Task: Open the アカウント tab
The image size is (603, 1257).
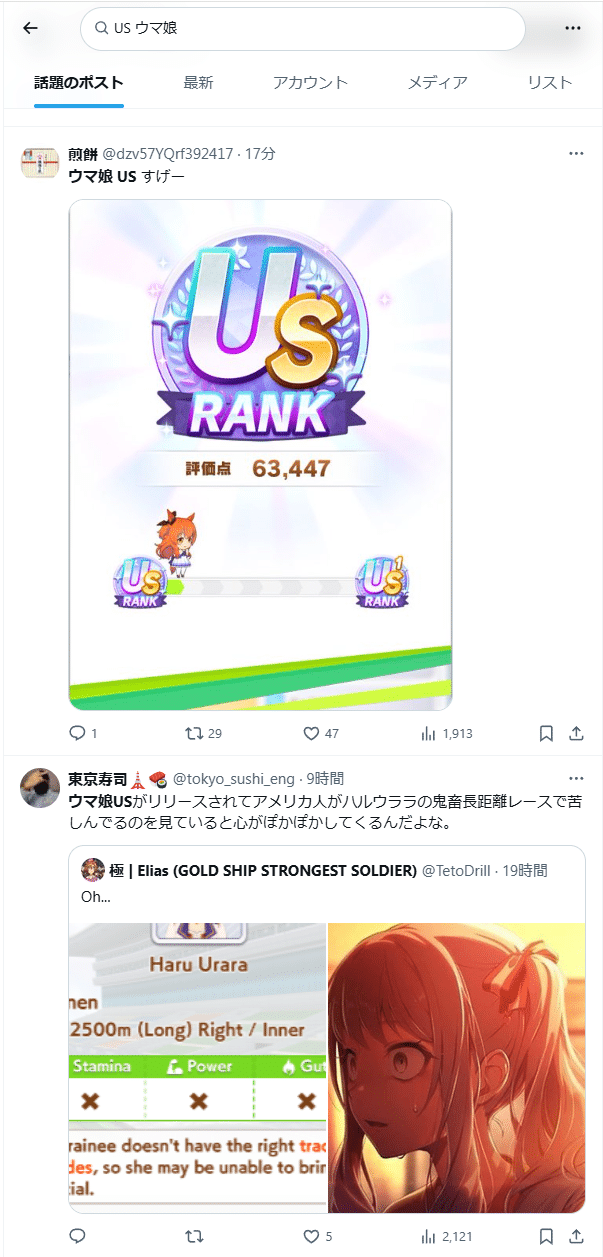Action: point(310,83)
